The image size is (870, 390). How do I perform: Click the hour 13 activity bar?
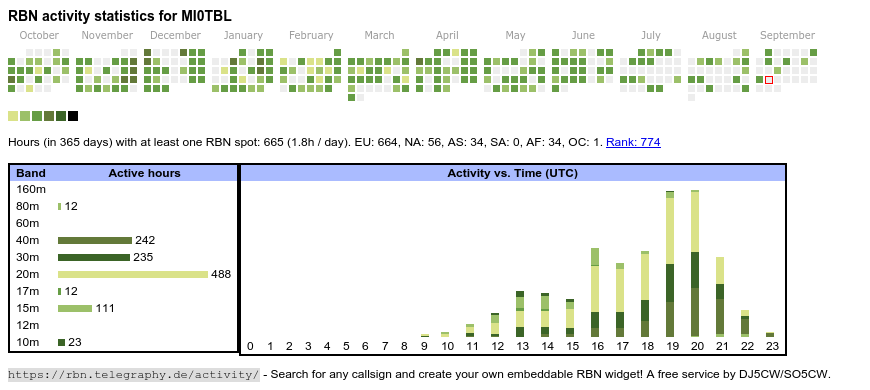pyautogui.click(x=520, y=314)
